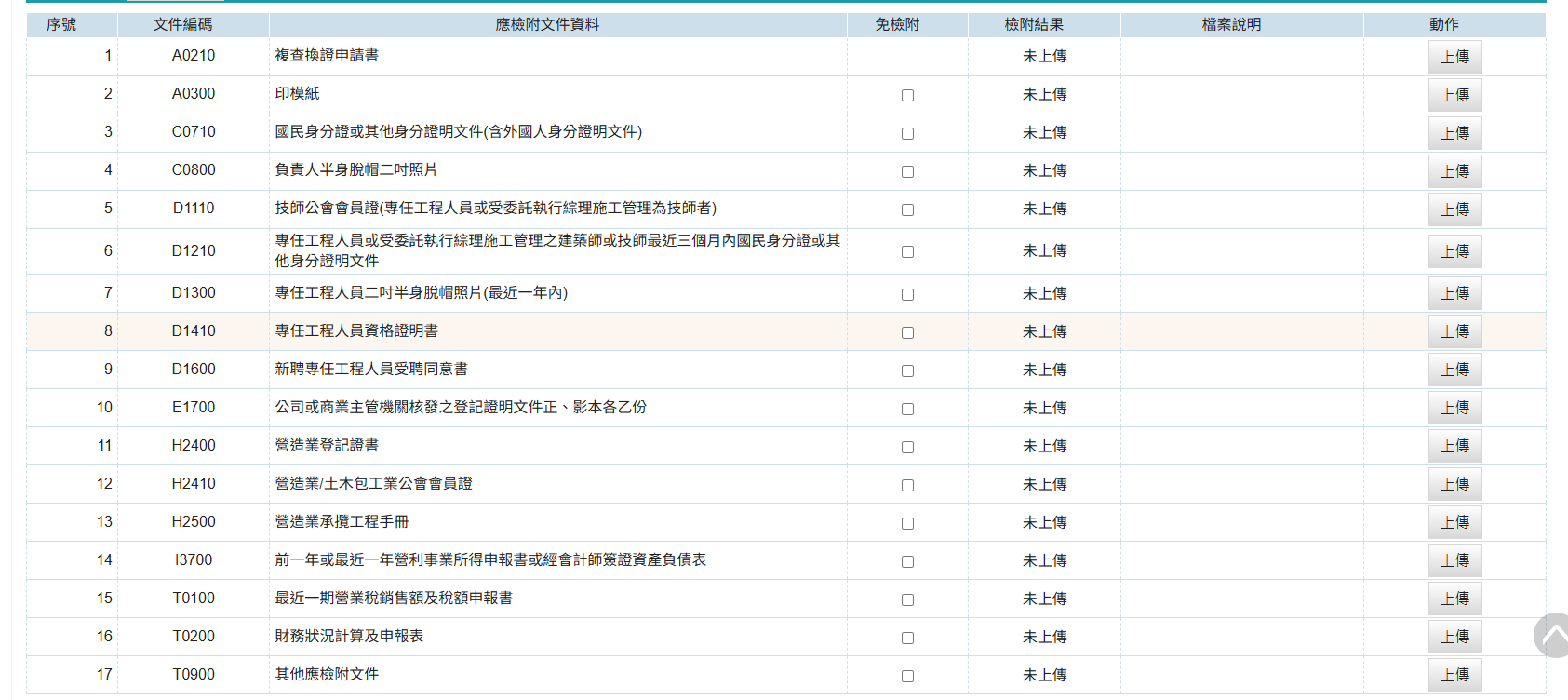Viewport: 1568px width, 700px height.
Task: Select 免檢附 checkbox for E1700 row
Action: 907,409
